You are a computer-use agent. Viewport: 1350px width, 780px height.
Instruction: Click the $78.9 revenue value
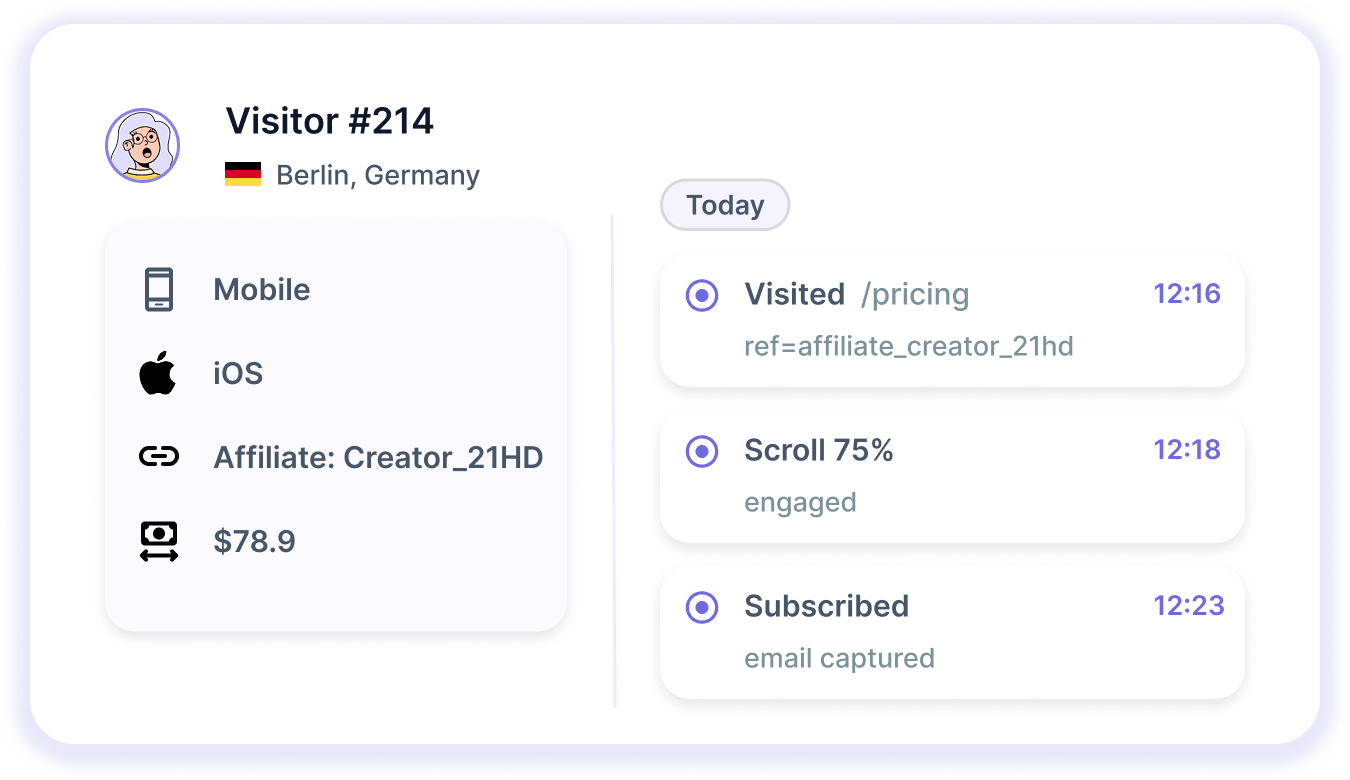click(254, 542)
